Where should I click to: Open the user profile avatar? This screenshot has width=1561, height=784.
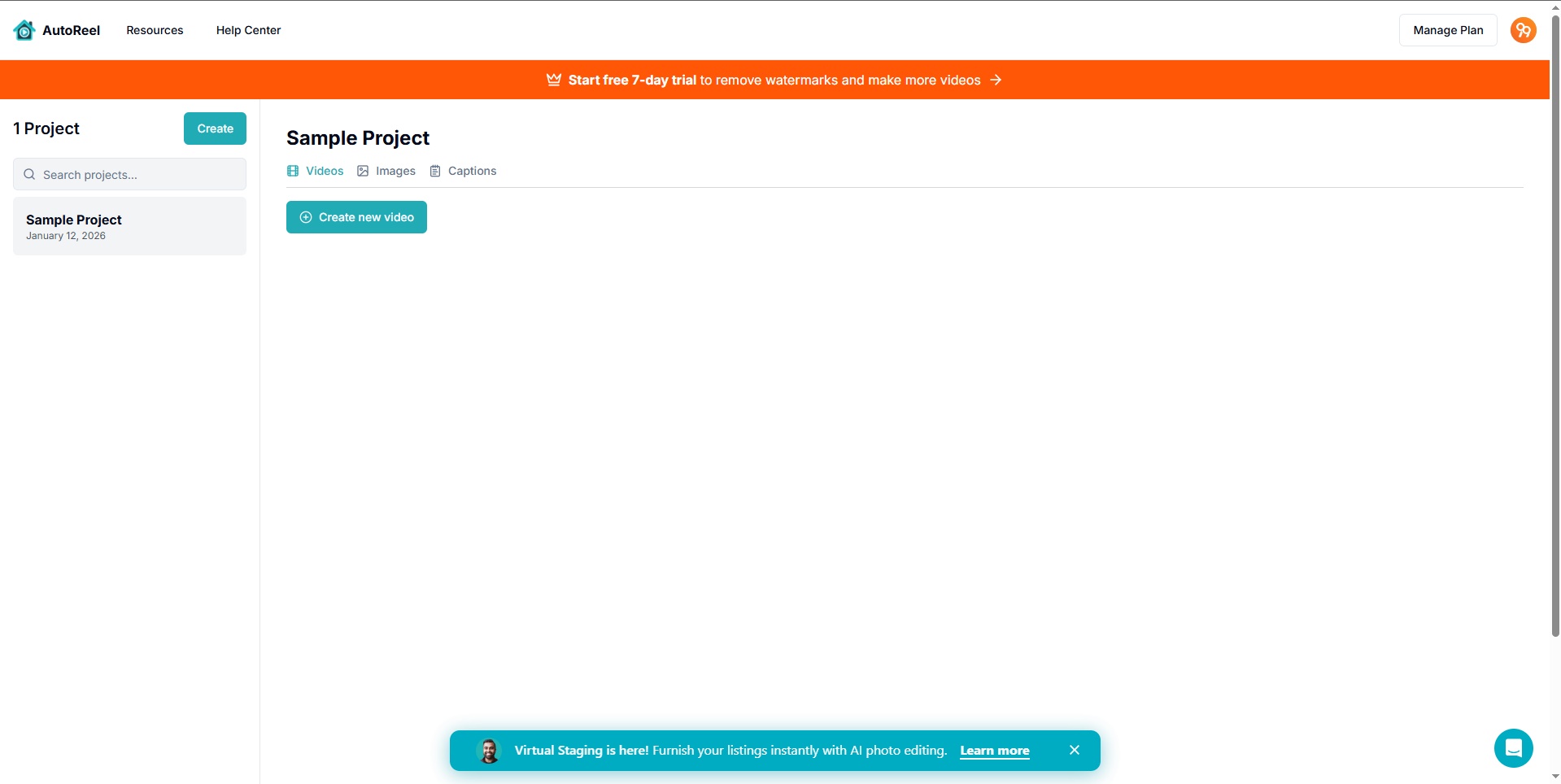[1523, 30]
